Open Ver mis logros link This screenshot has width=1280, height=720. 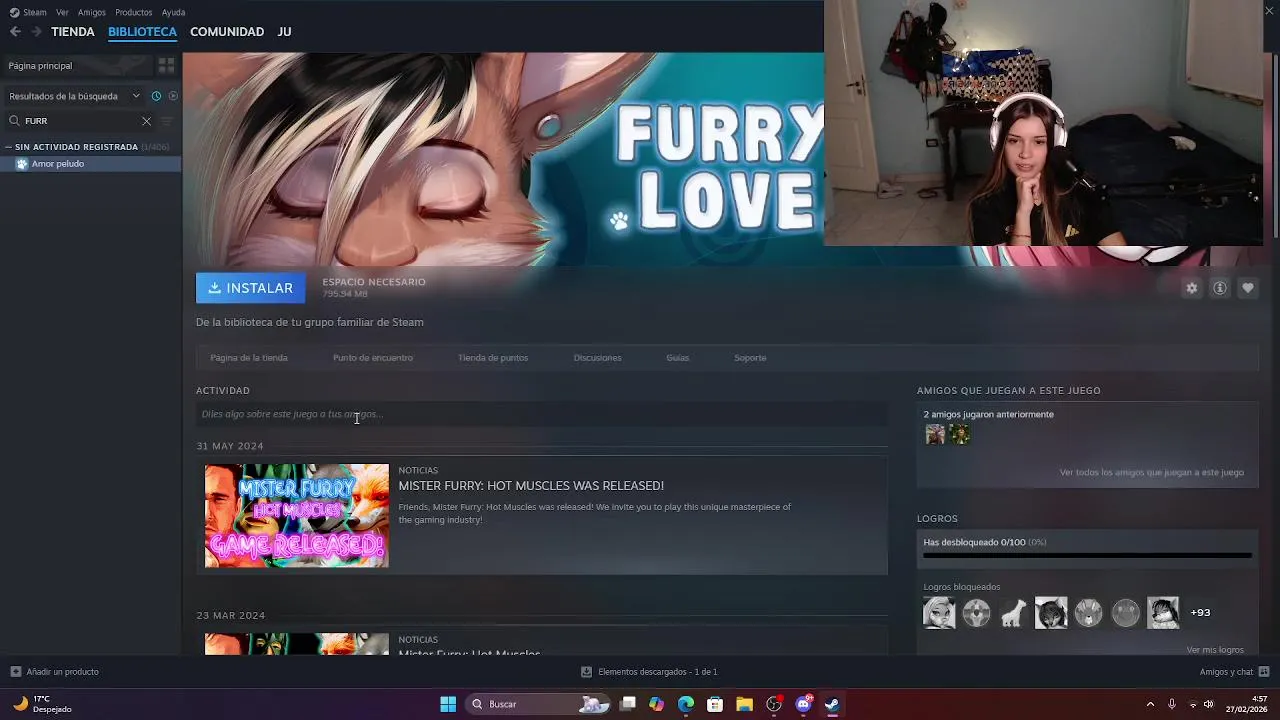pyautogui.click(x=1215, y=650)
